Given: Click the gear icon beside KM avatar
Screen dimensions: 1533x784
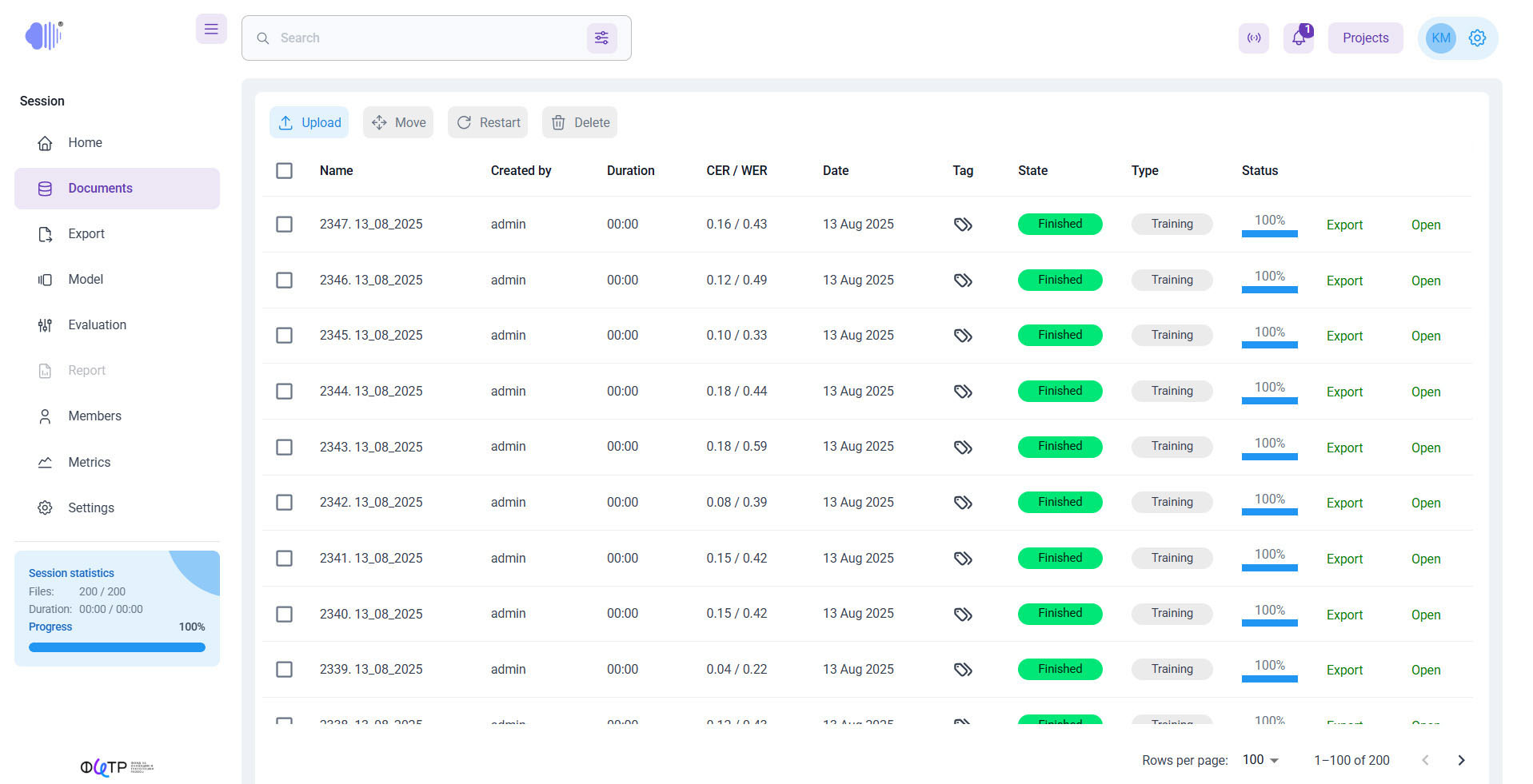Looking at the screenshot, I should (x=1477, y=38).
